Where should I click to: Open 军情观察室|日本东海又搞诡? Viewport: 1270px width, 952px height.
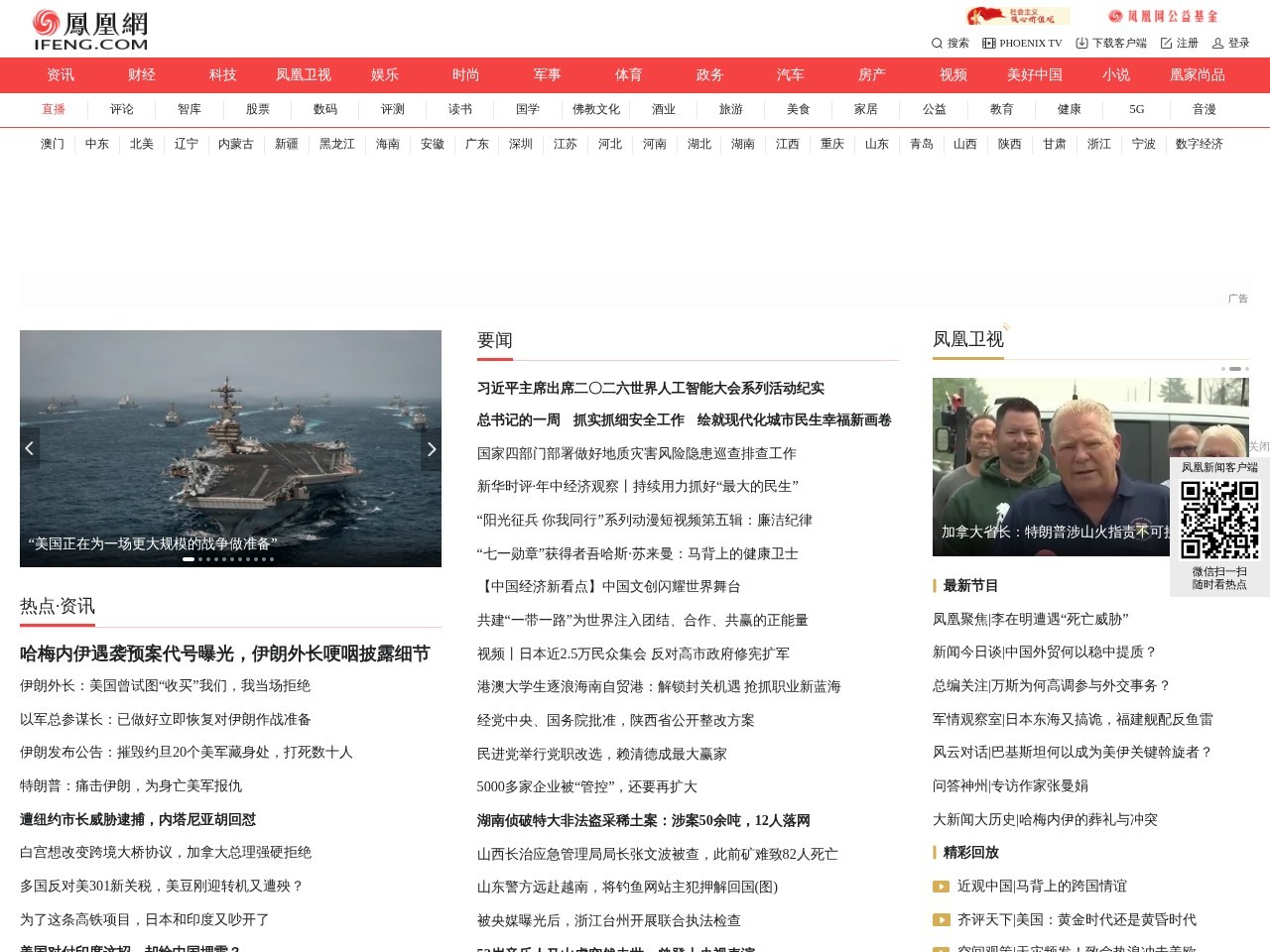pyautogui.click(x=1073, y=719)
